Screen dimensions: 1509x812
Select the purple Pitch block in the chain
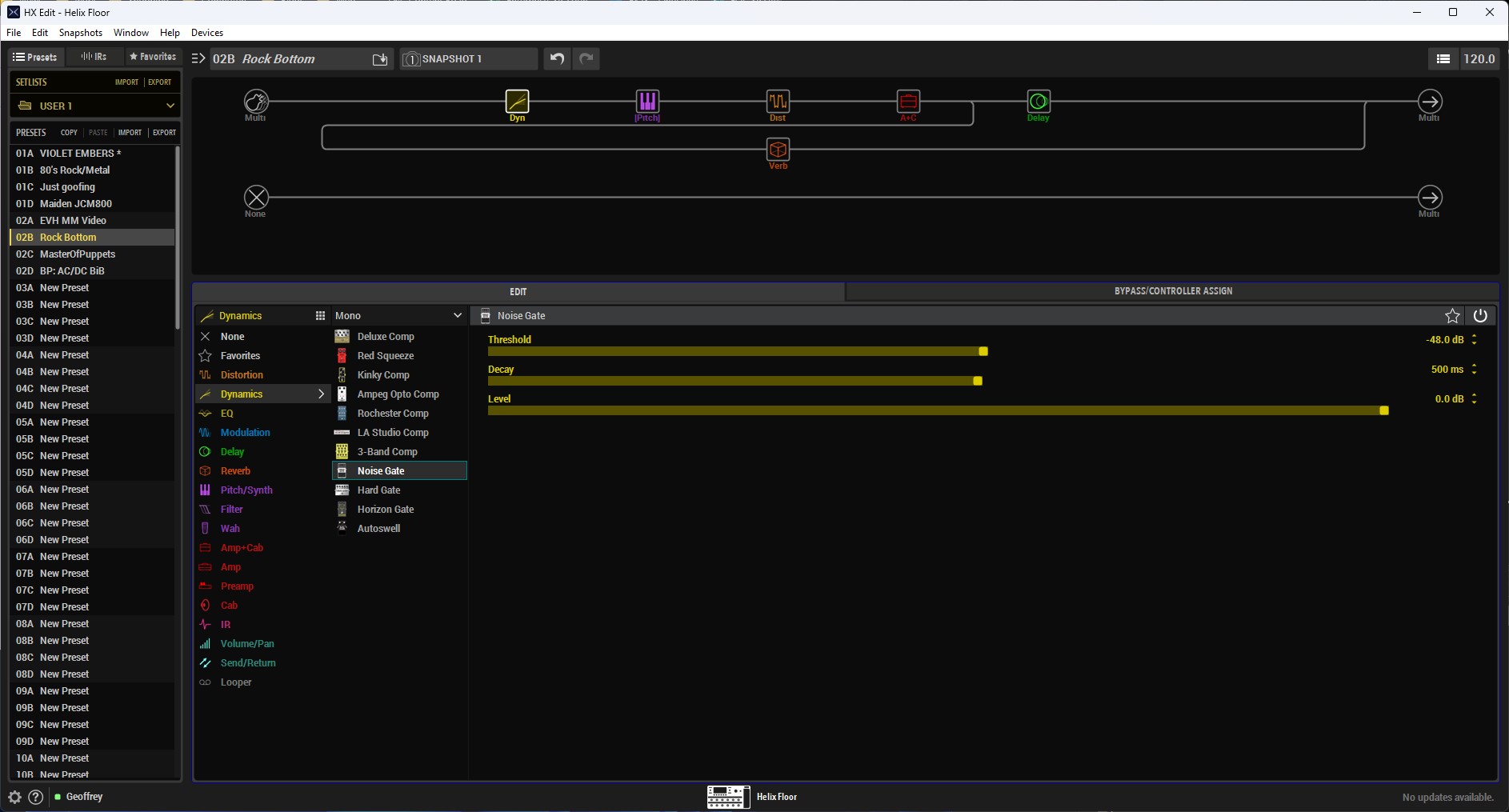pos(647,102)
